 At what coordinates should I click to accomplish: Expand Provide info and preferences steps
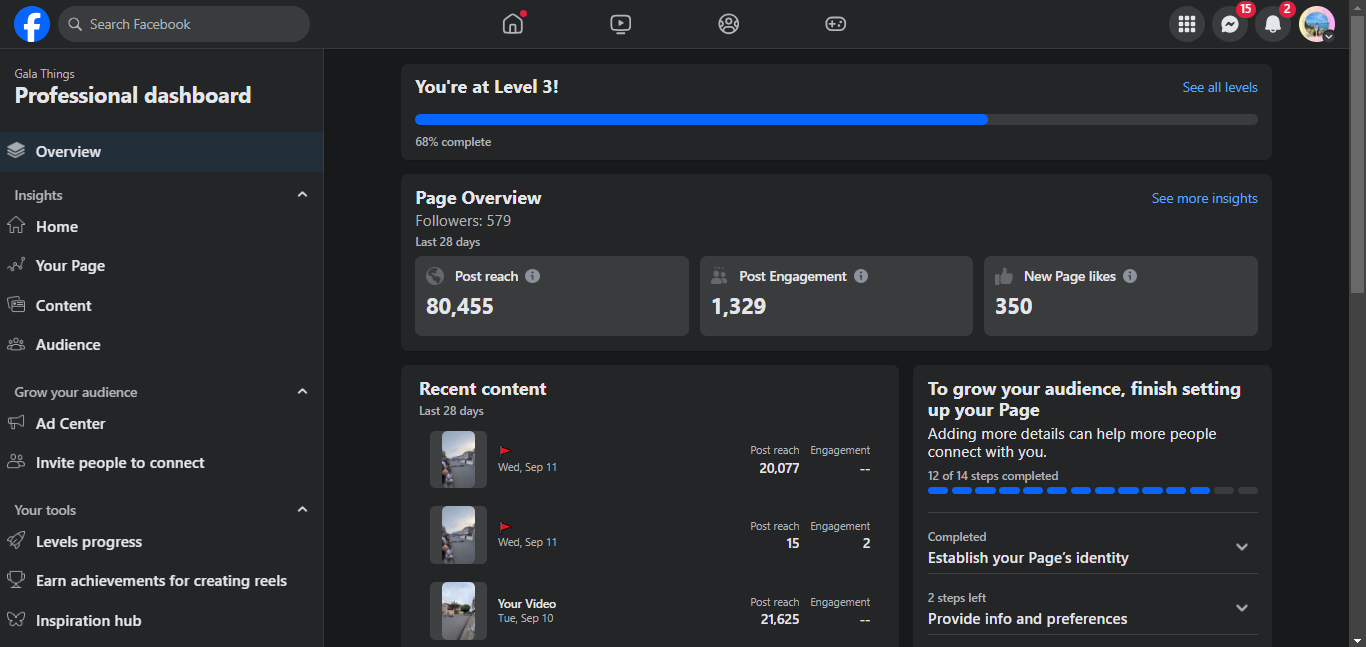1242,608
